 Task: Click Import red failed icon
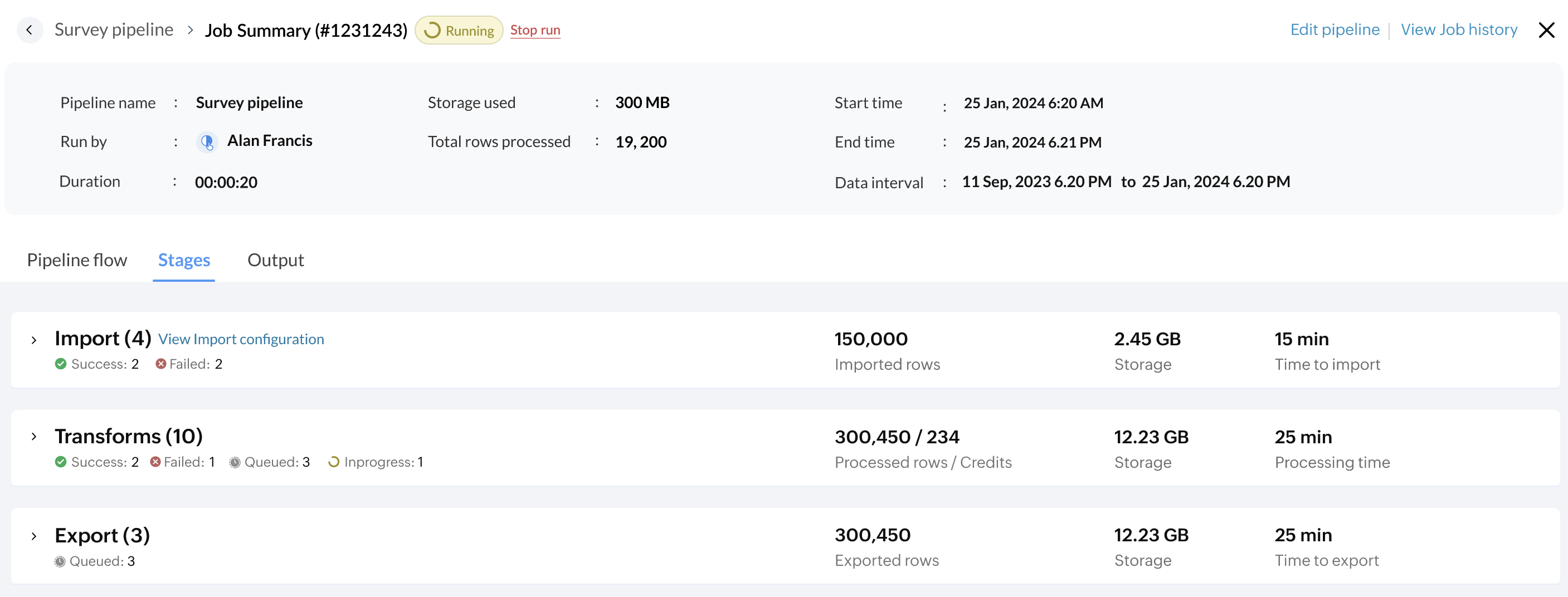160,364
